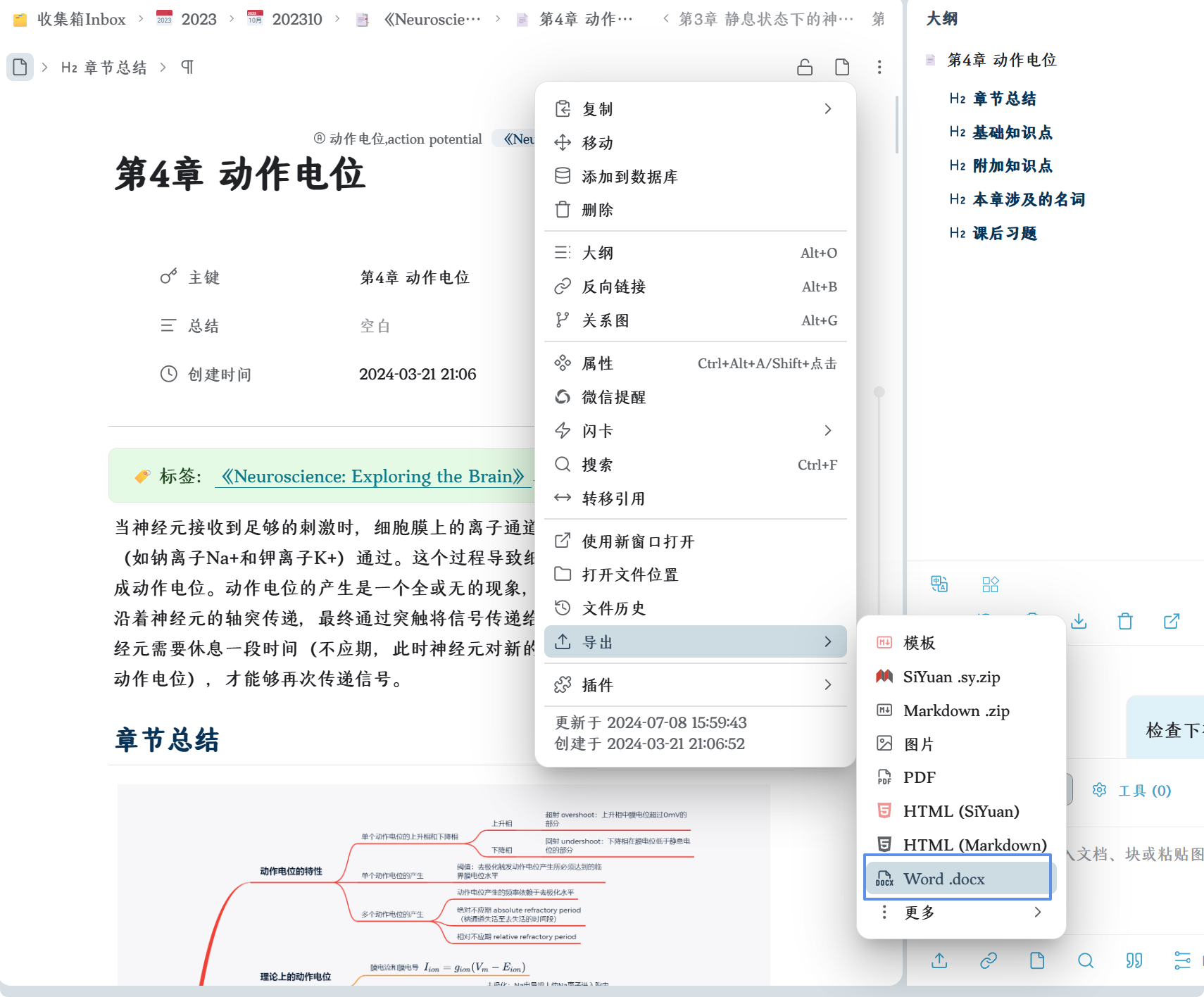The height and width of the screenshot is (997, 1204).
Task: Jump to 本章涉及的名词 in outline
Action: [x=1029, y=199]
